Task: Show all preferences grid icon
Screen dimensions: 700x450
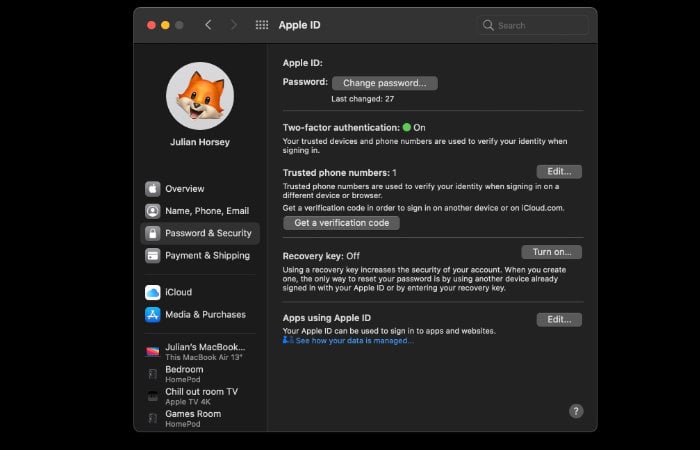Action: pyautogui.click(x=262, y=25)
